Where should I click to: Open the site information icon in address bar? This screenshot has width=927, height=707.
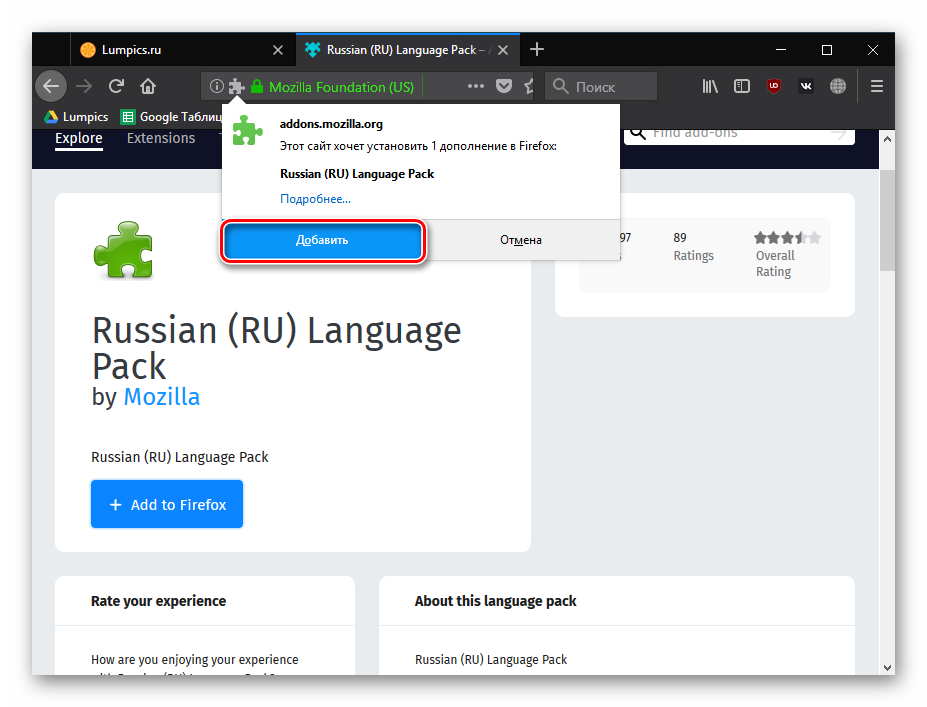(216, 87)
